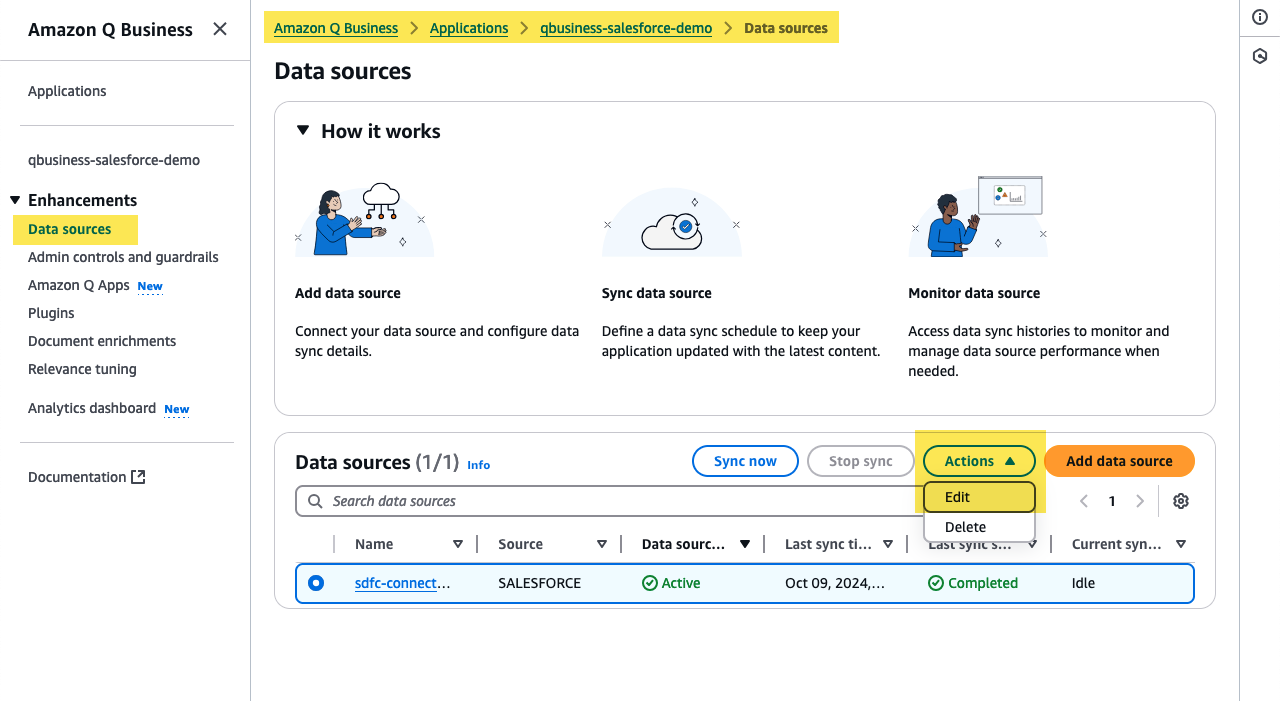
Task: Collapse the How it works section
Action: [x=302, y=130]
